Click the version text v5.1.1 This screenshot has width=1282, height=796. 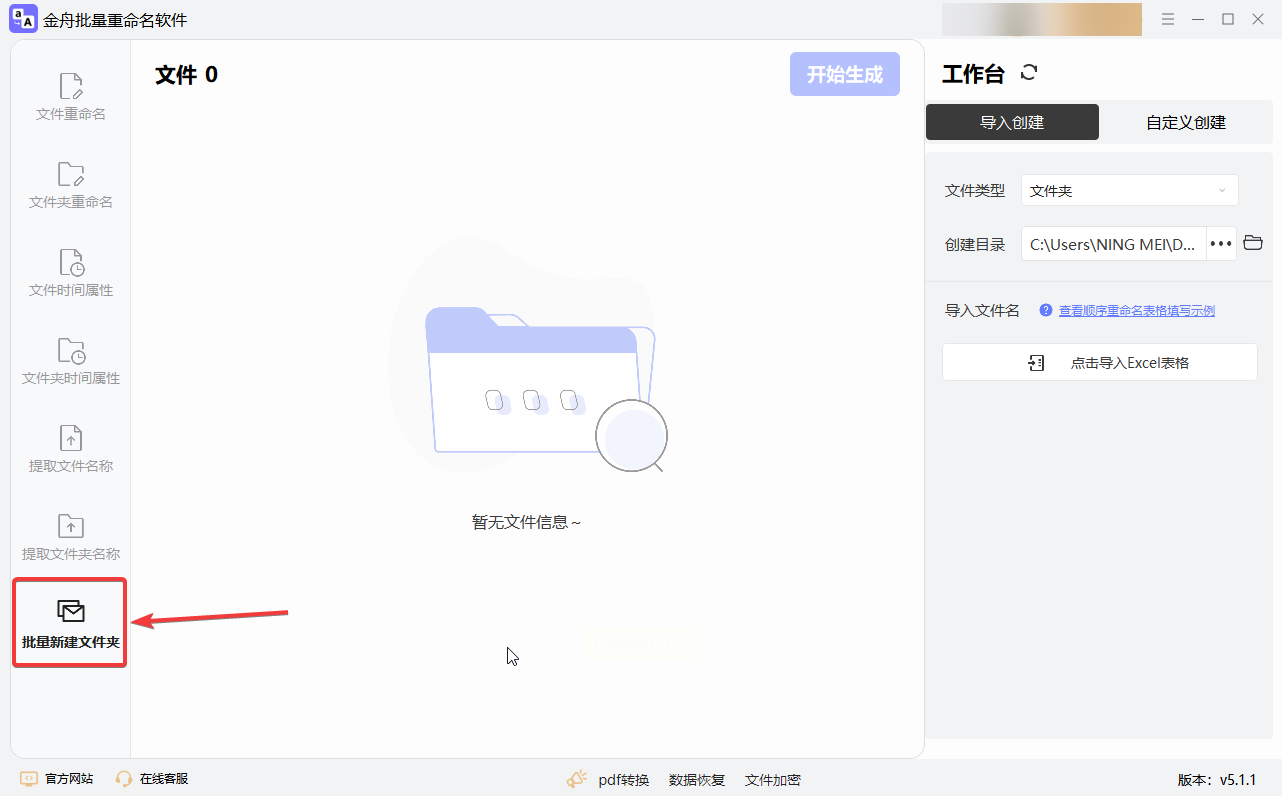1217,780
